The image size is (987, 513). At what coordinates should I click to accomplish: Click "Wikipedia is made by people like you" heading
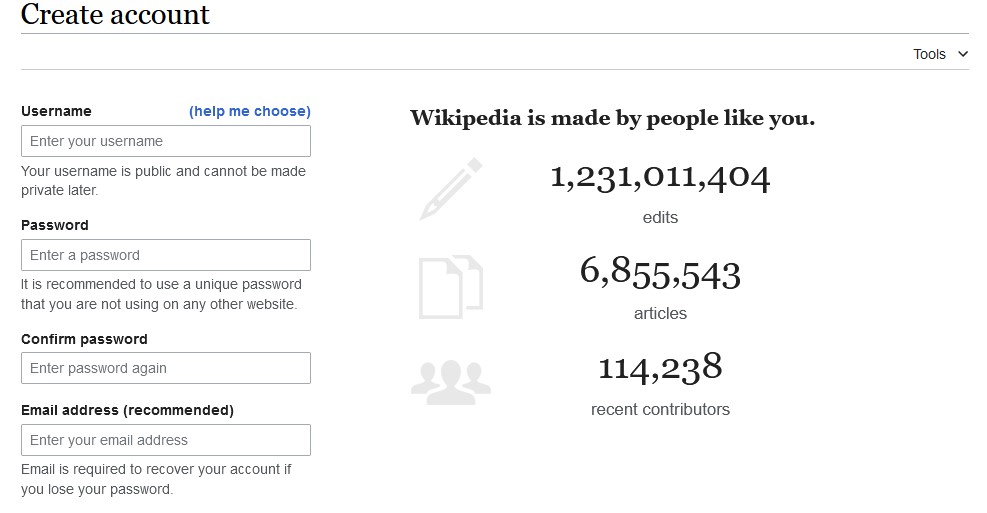(612, 118)
